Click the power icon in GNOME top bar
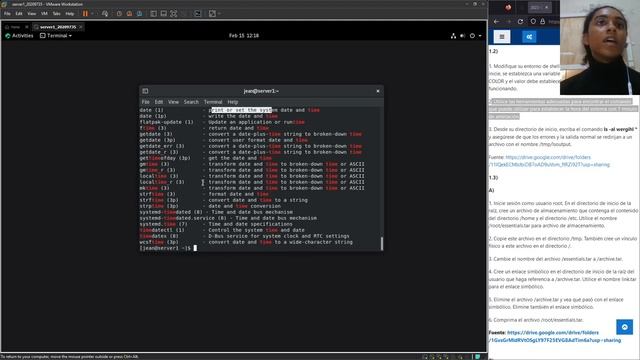Image resolution: width=640 pixels, height=360 pixels. [472, 36]
